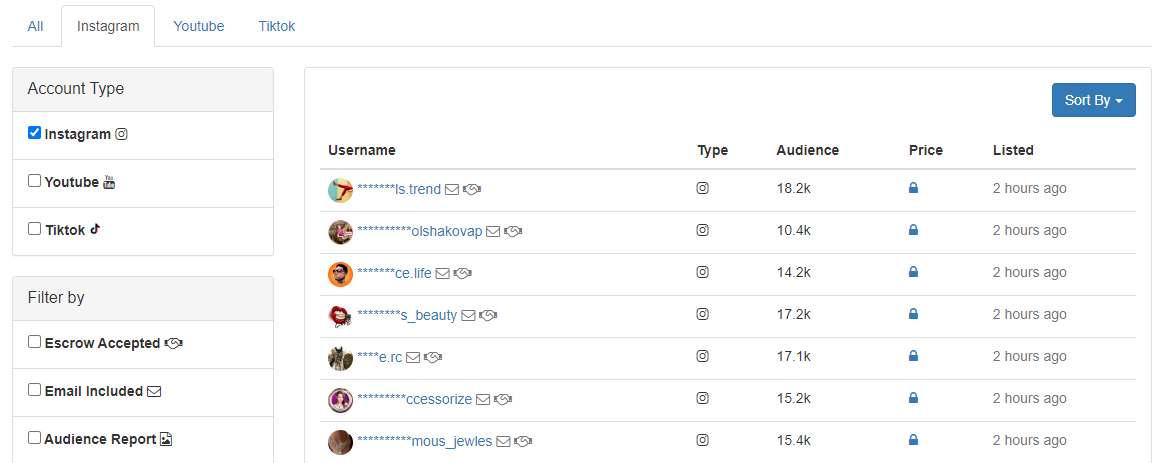Switch to the Youtube tab
This screenshot has height=463, width=1166.
(198, 26)
